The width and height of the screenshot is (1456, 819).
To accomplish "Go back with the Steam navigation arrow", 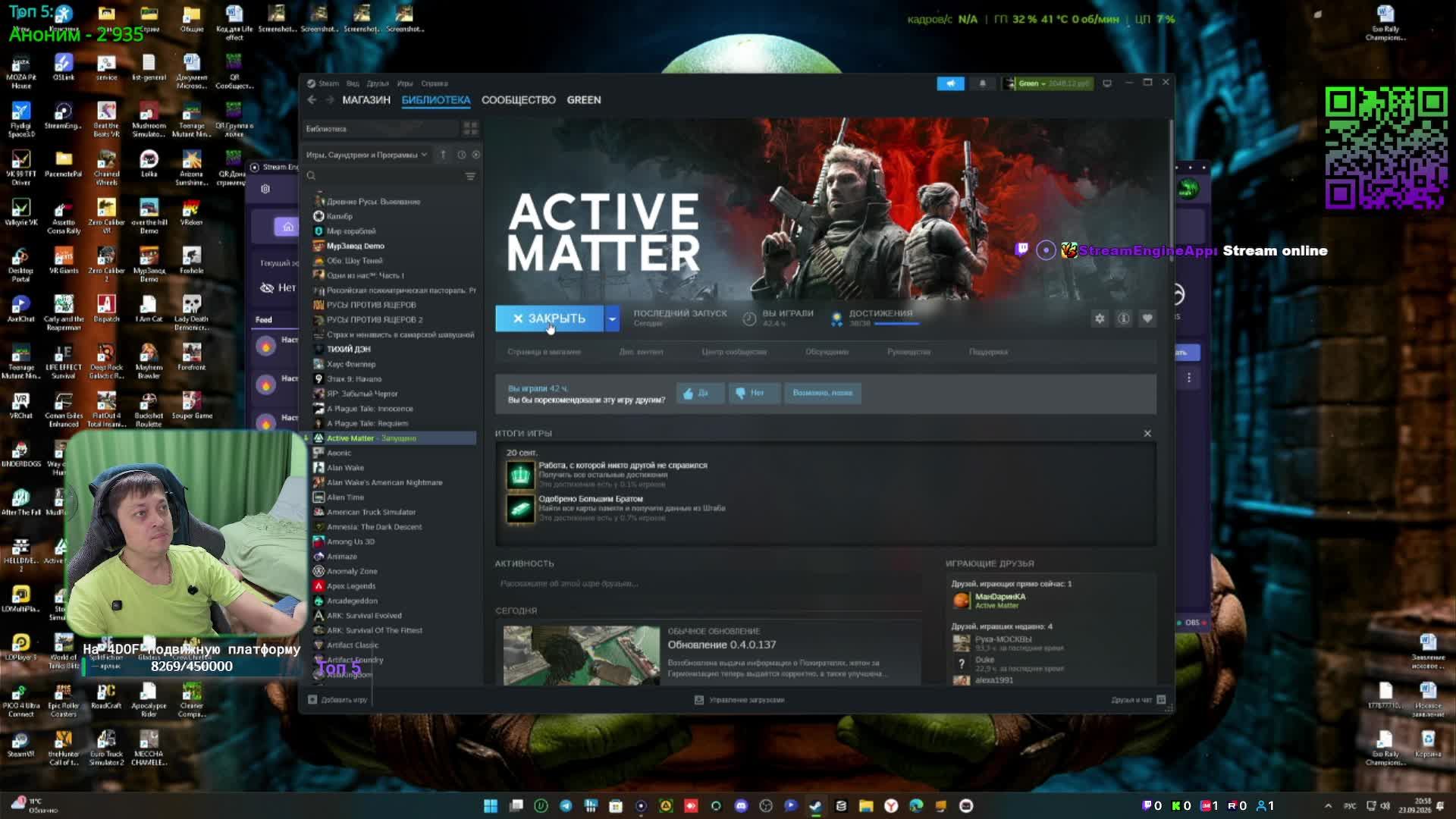I will [x=312, y=100].
